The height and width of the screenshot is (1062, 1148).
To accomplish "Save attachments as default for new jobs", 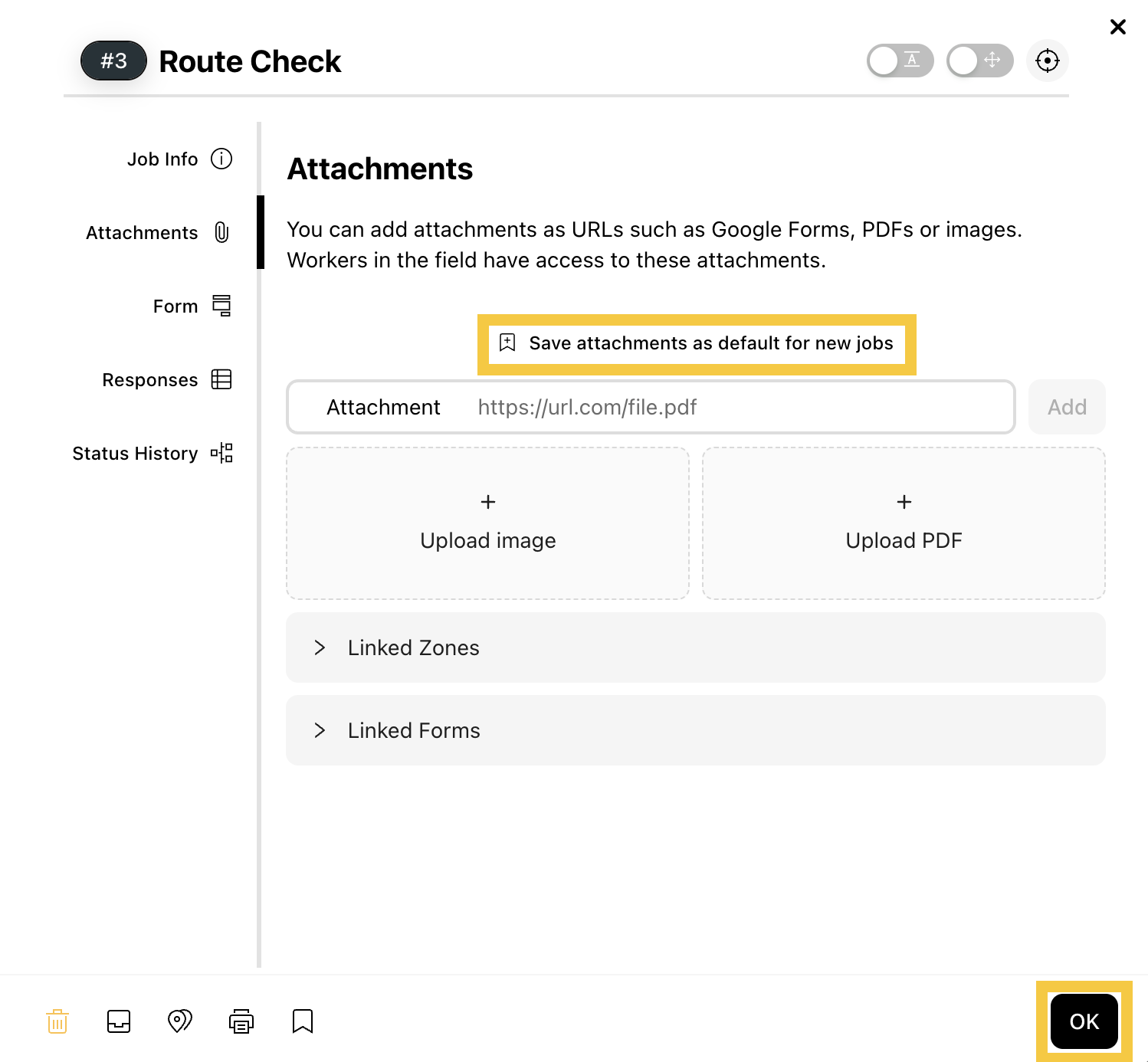I will 697,343.
